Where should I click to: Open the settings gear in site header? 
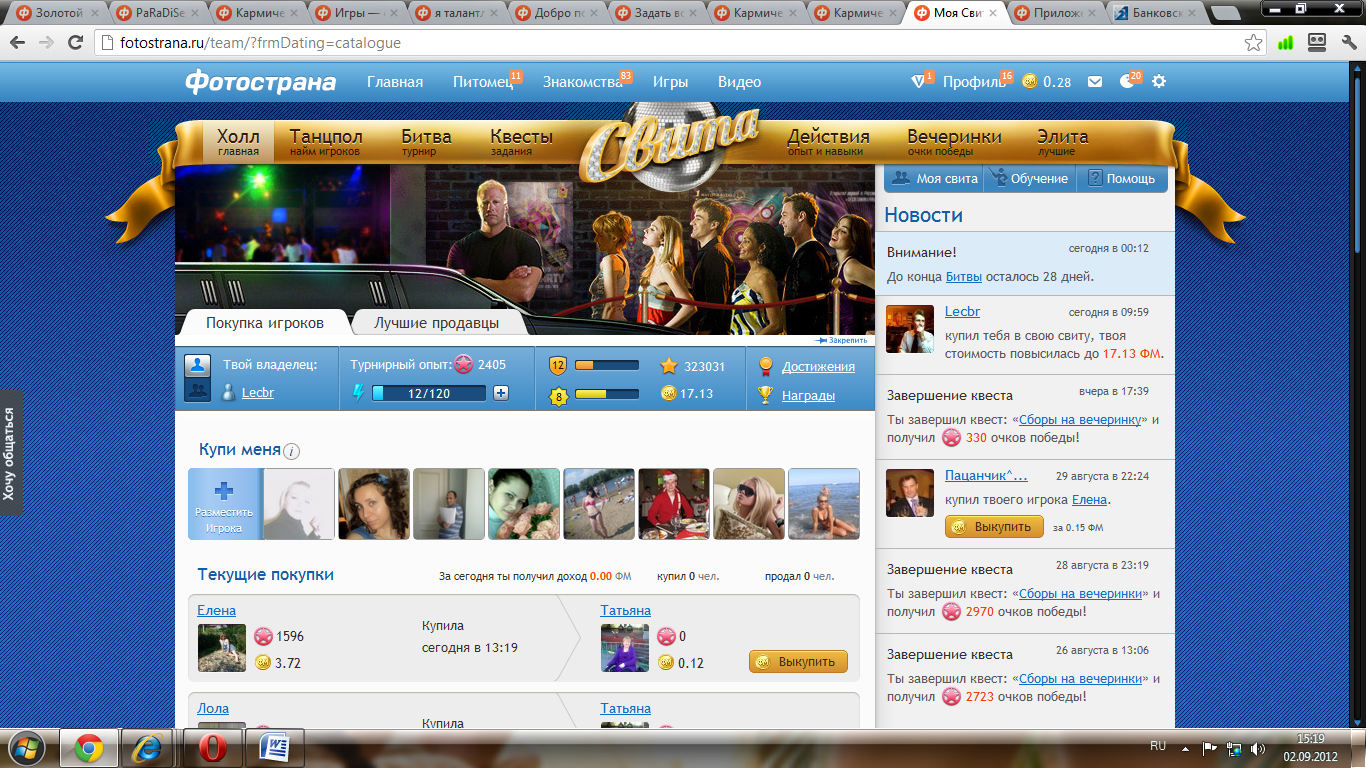[1159, 81]
